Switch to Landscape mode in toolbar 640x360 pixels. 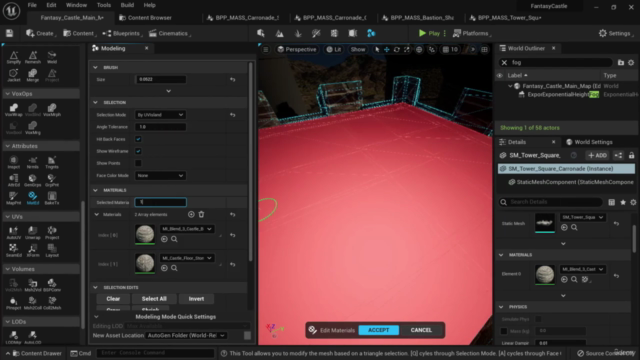(280, 33)
